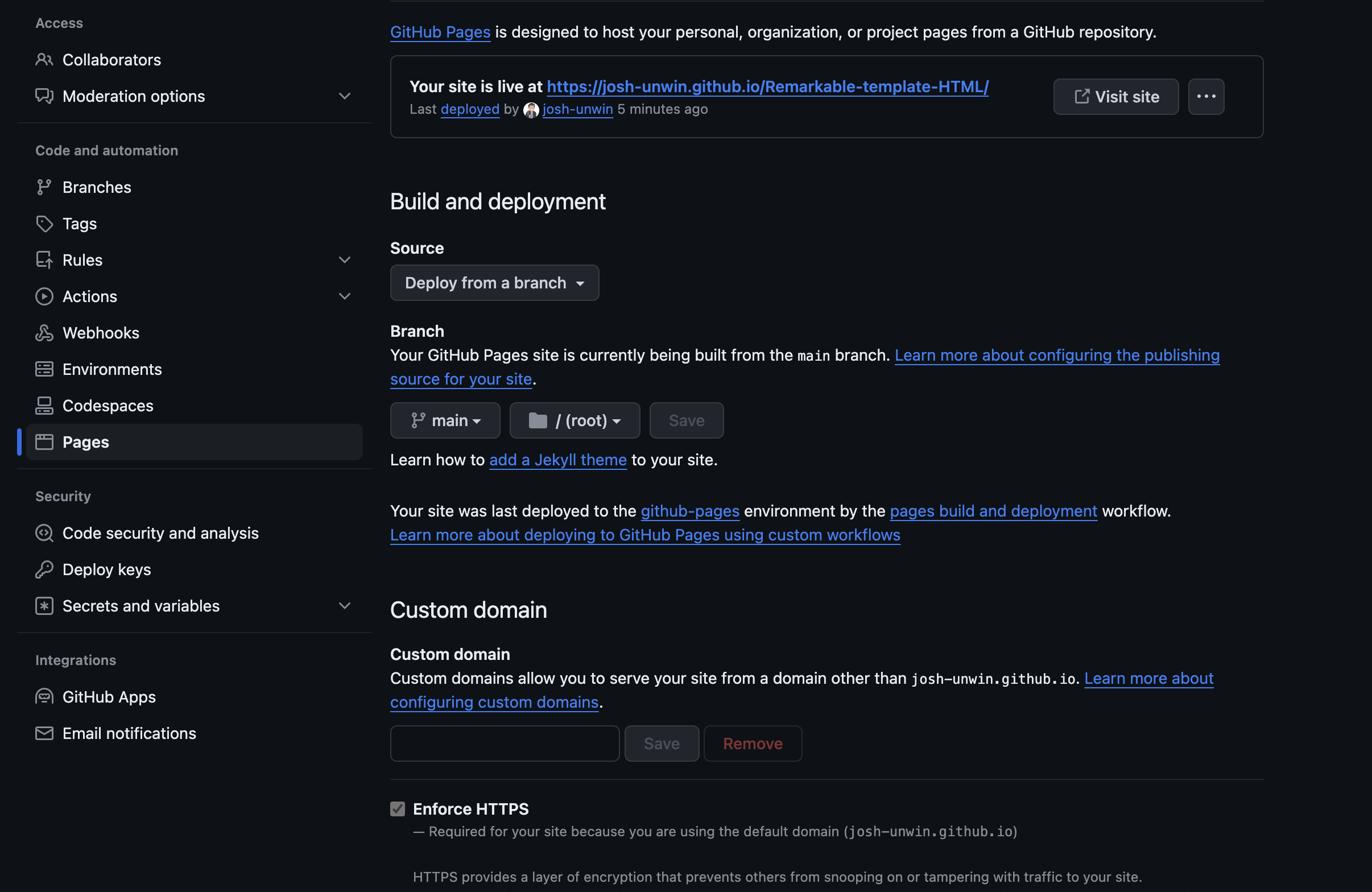Open Webhooks settings
Image resolution: width=1372 pixels, height=892 pixels.
[x=195, y=333]
